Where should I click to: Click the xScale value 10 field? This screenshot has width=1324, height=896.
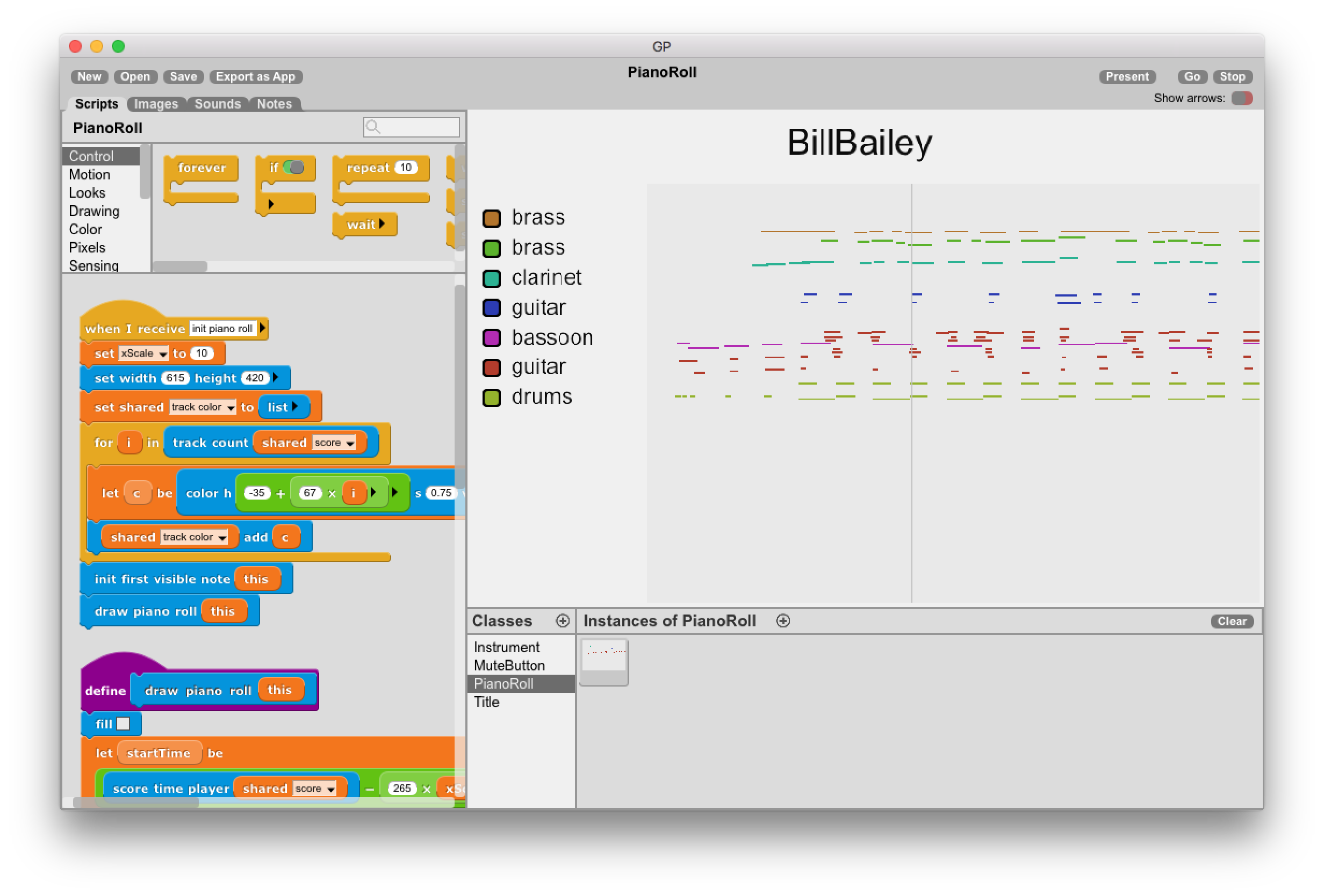pyautogui.click(x=202, y=353)
